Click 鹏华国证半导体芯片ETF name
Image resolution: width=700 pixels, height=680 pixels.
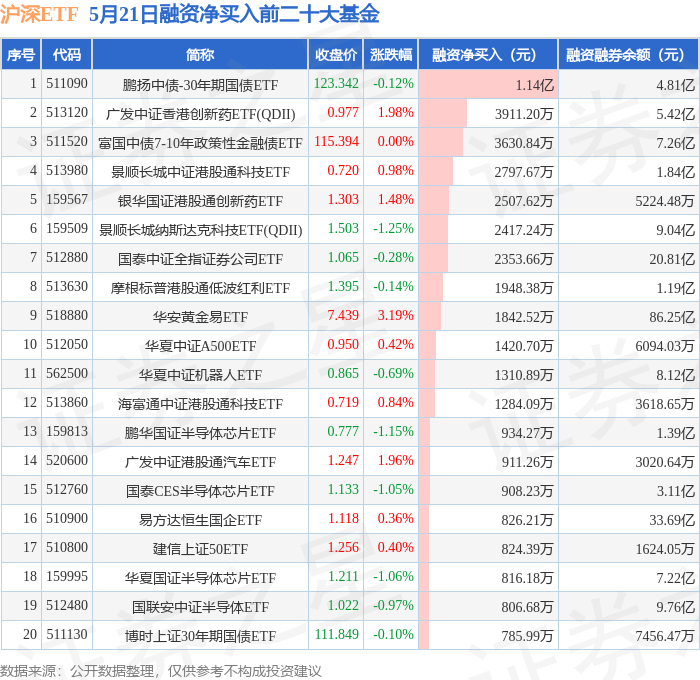pos(200,433)
